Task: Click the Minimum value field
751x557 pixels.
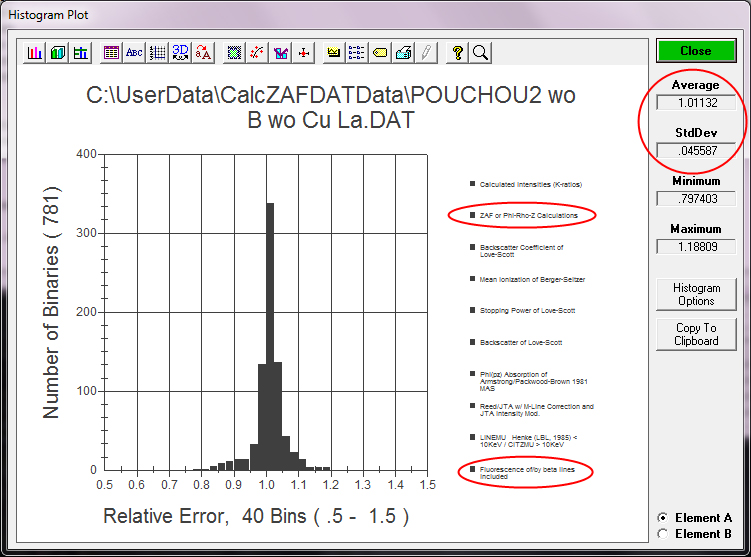Action: [696, 198]
